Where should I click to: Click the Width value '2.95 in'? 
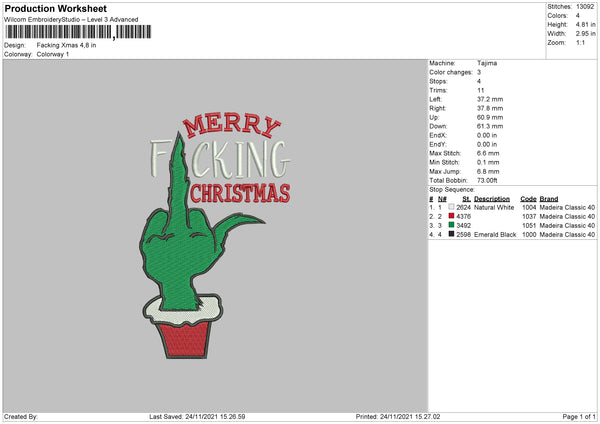pyautogui.click(x=585, y=34)
